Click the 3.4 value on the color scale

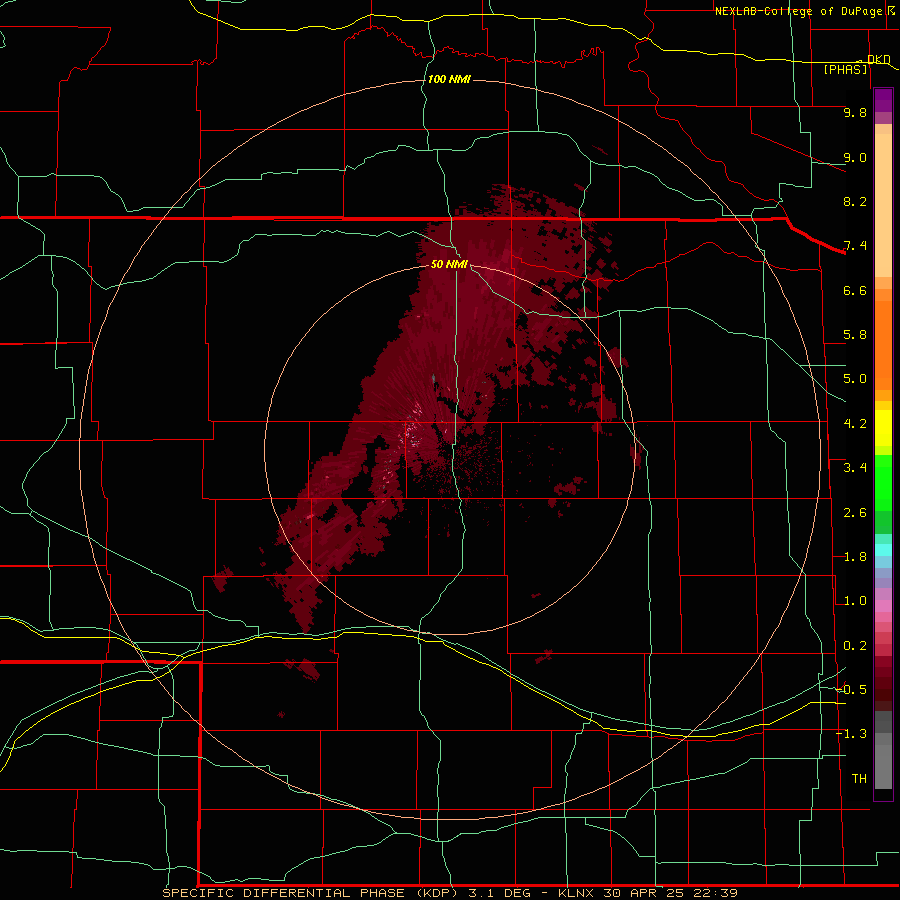point(855,468)
